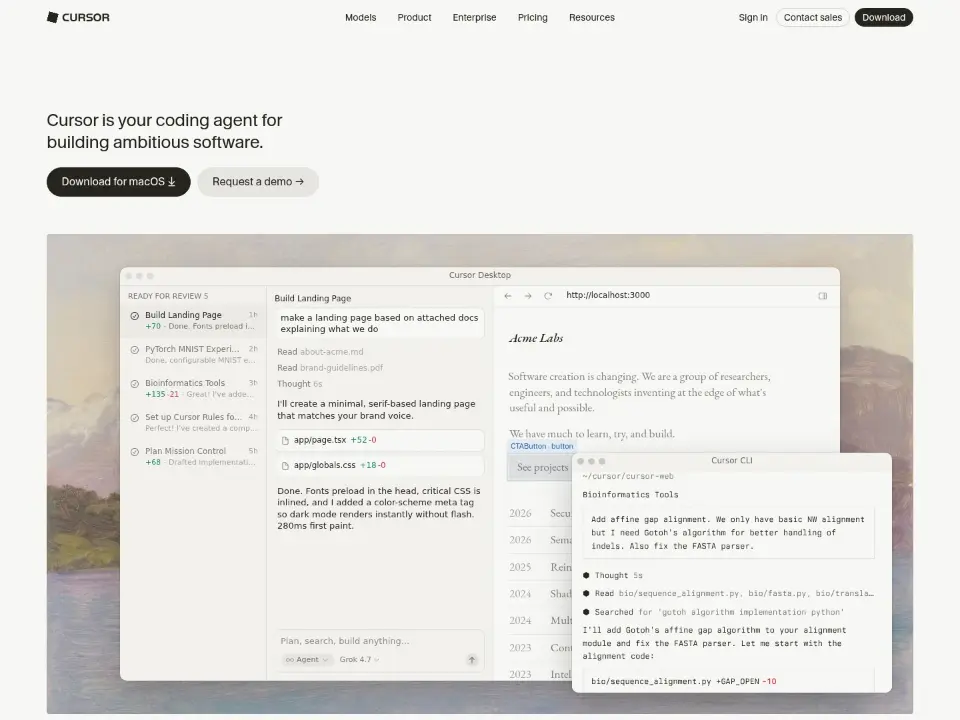Click the file icon next to app/globals.css
The width and height of the screenshot is (960, 720).
[285, 465]
